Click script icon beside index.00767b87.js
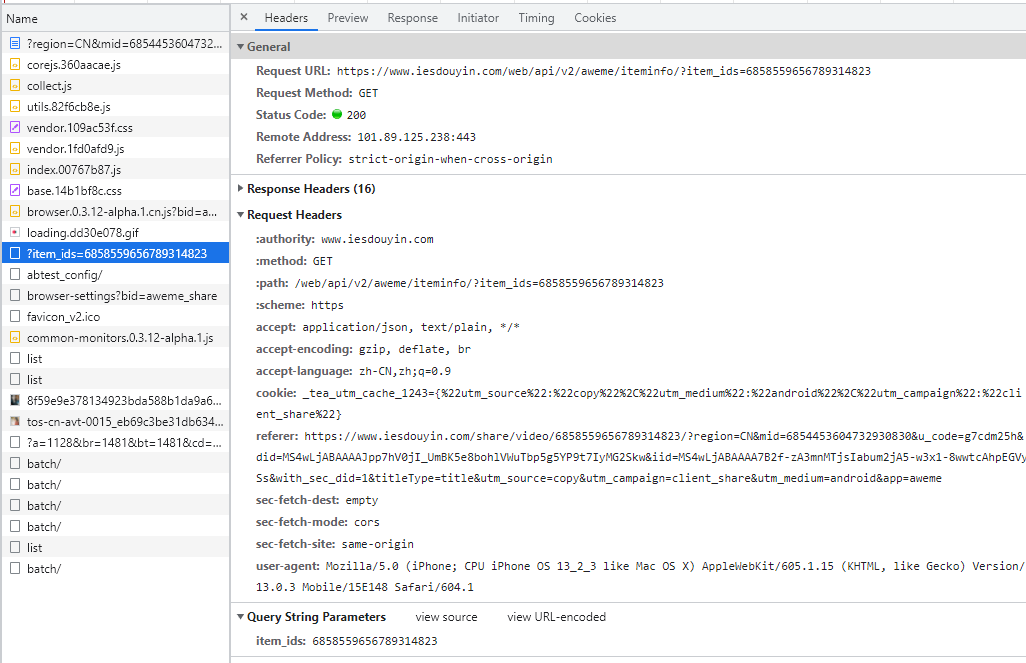 pyautogui.click(x=15, y=169)
